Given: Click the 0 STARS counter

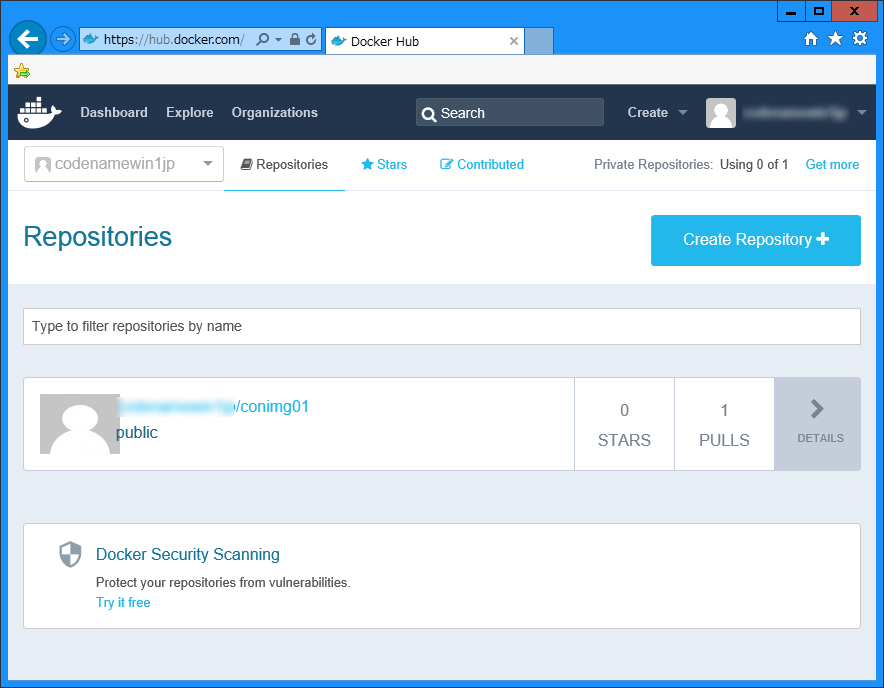Looking at the screenshot, I should tap(624, 424).
